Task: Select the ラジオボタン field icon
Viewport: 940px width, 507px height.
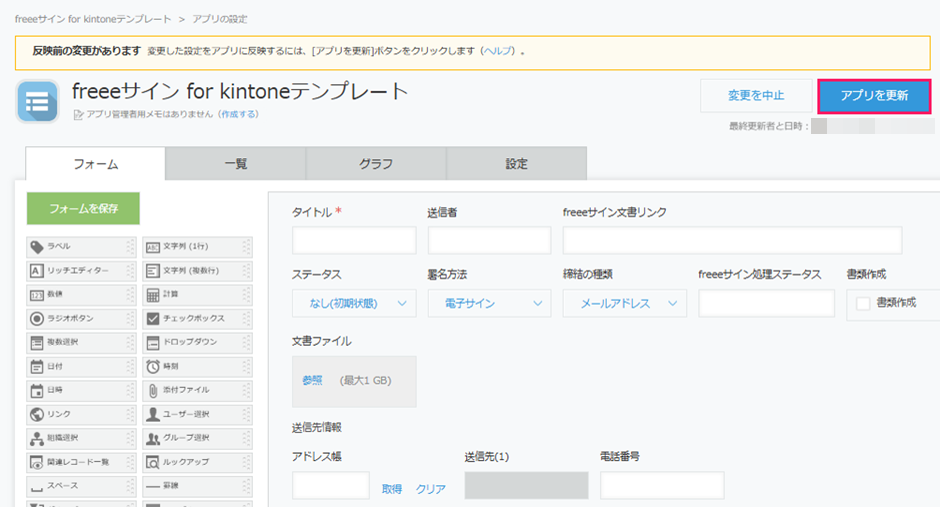Action: [37, 319]
